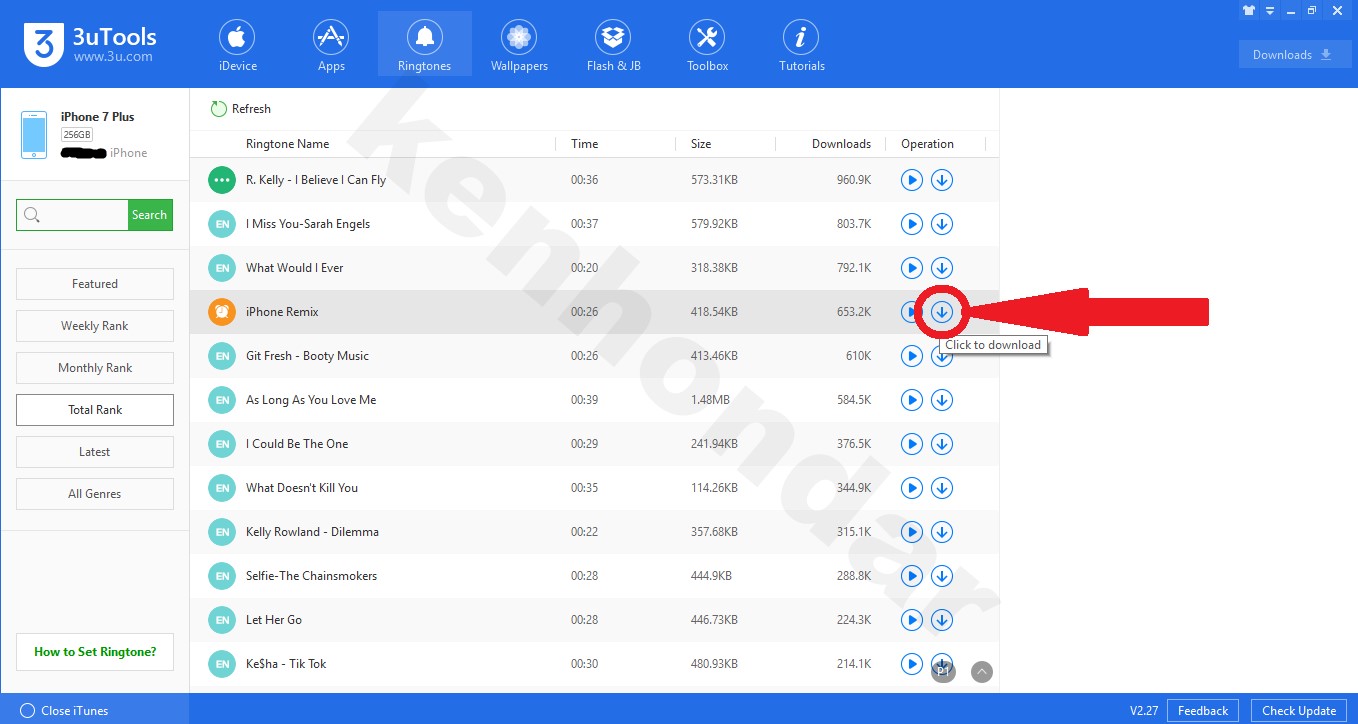
Task: Click the Check Update button
Action: point(1299,711)
